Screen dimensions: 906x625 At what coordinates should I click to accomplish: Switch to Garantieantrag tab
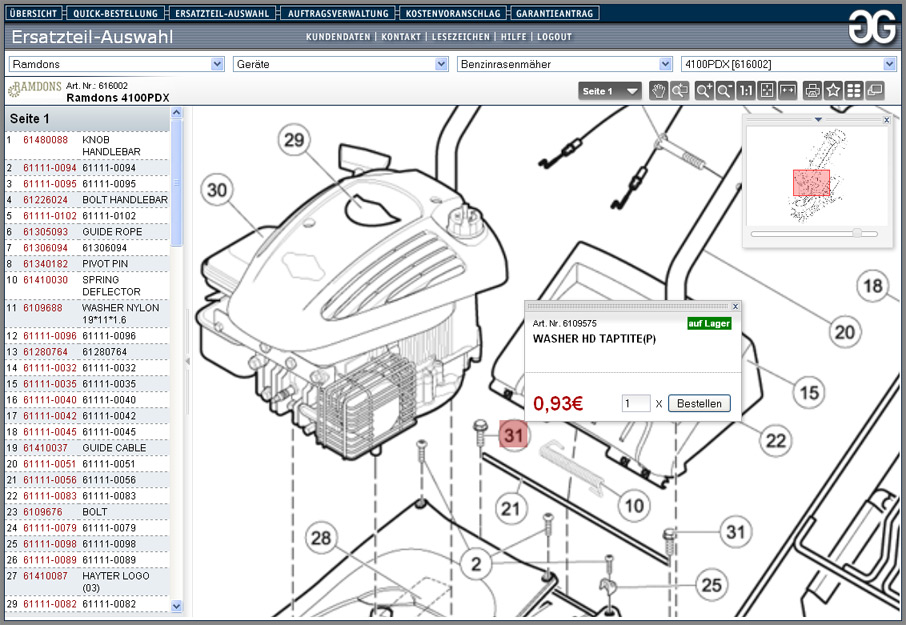pos(555,13)
